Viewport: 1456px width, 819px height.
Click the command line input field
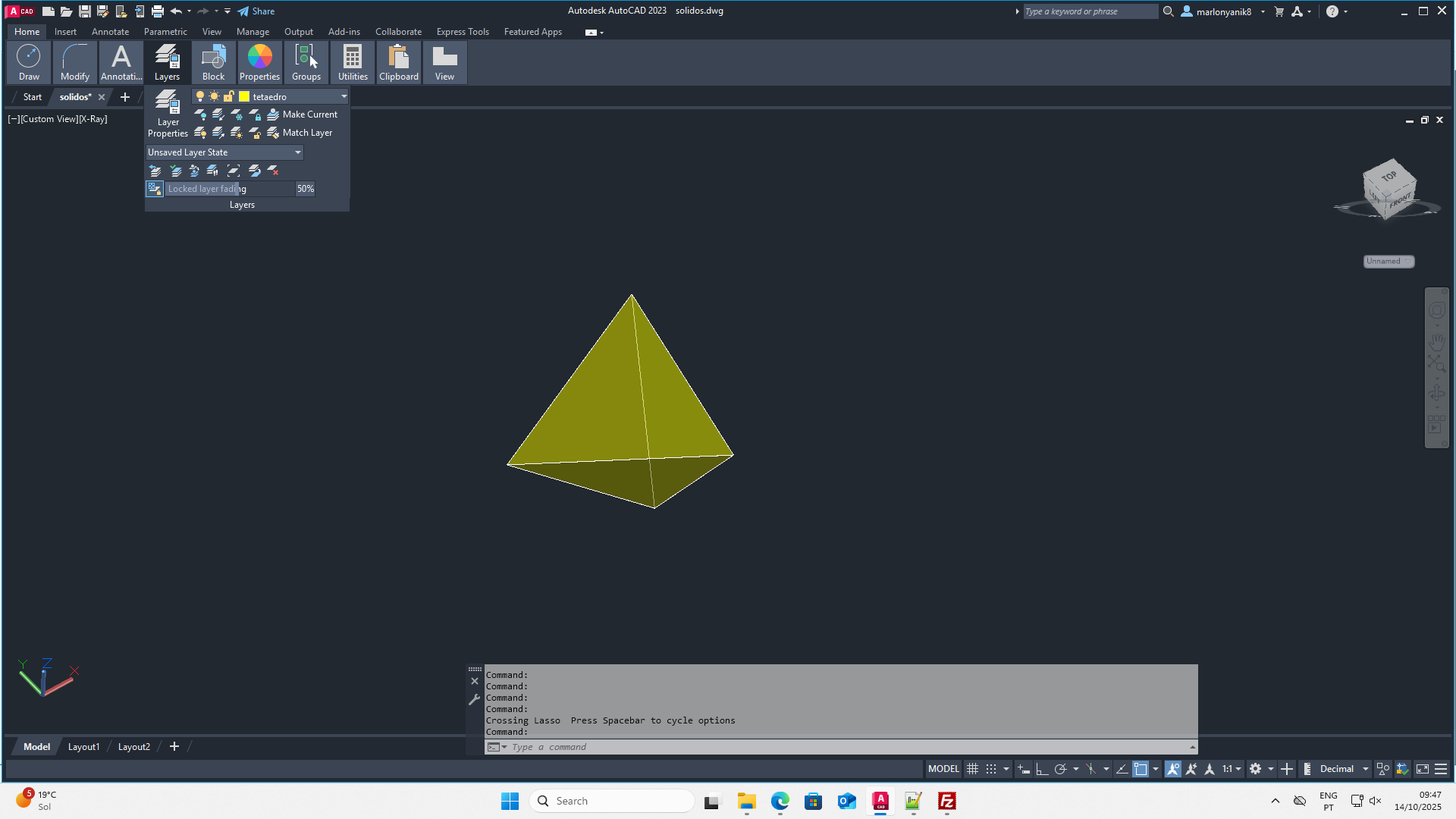[834, 747]
